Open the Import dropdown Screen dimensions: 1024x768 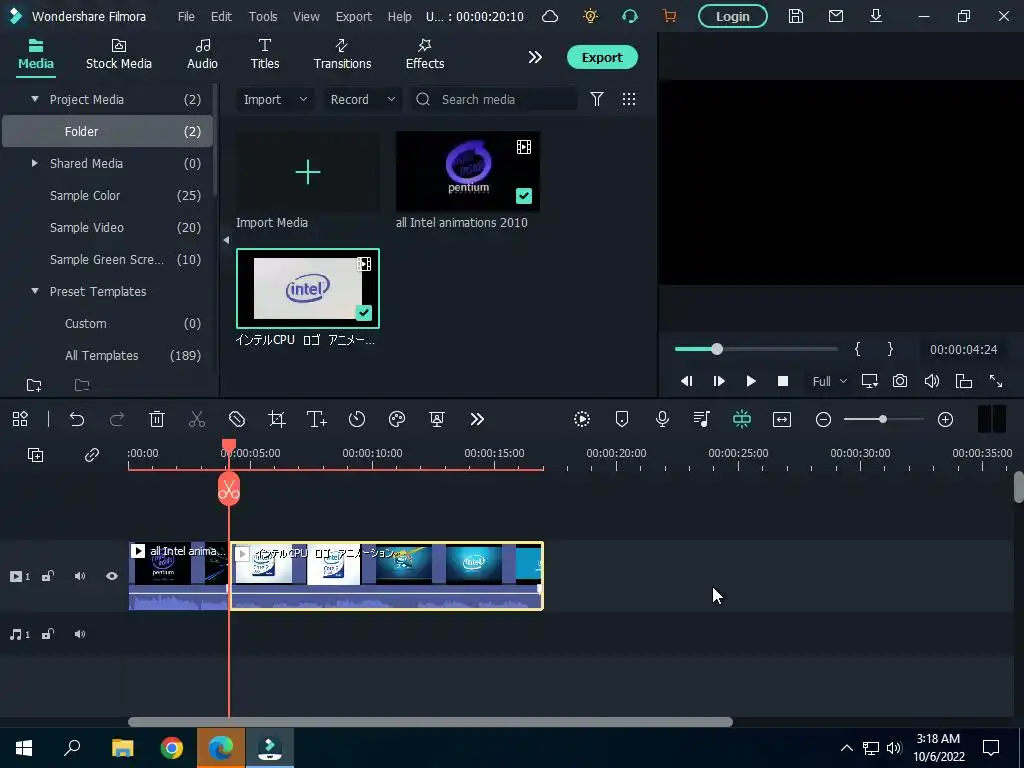pyautogui.click(x=275, y=99)
